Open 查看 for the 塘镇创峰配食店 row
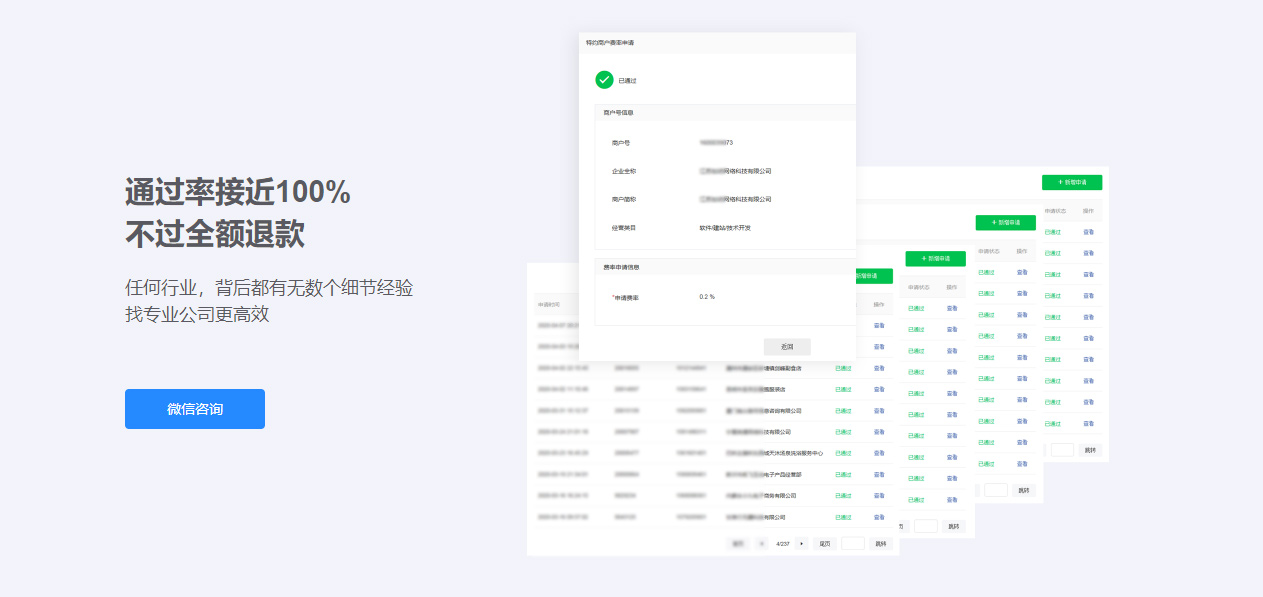1263x597 pixels. pyautogui.click(x=880, y=368)
